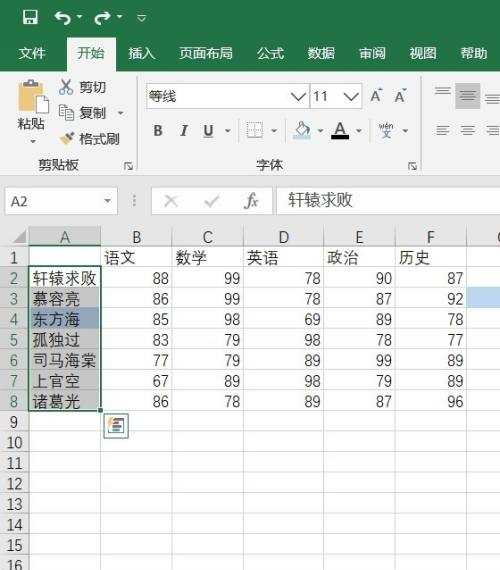Select the 司马海棠 name cell
Image resolution: width=500 pixels, height=570 pixels.
65,360
